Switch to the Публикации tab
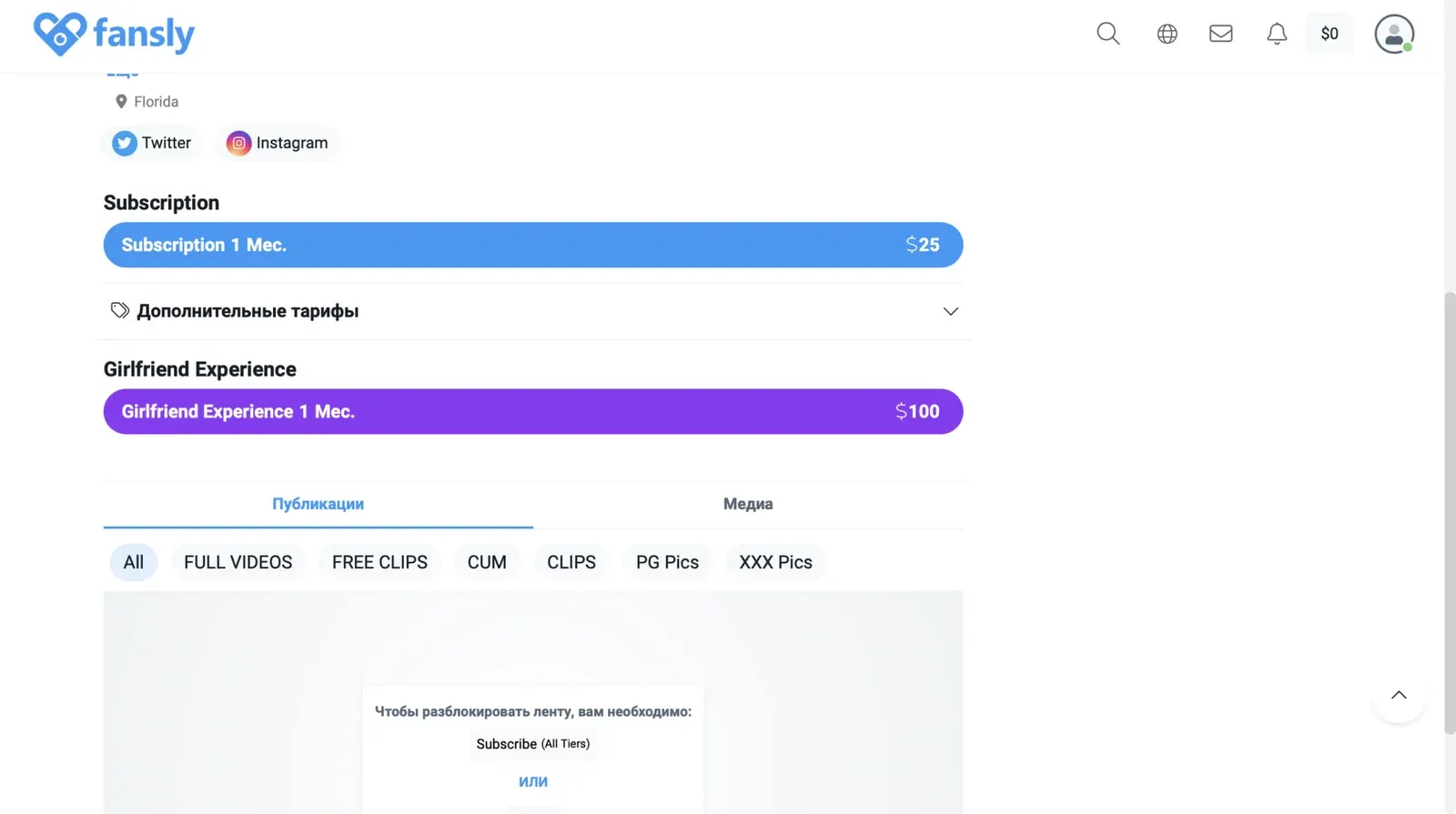Screen dimensions: 1456x814 (x=318, y=504)
